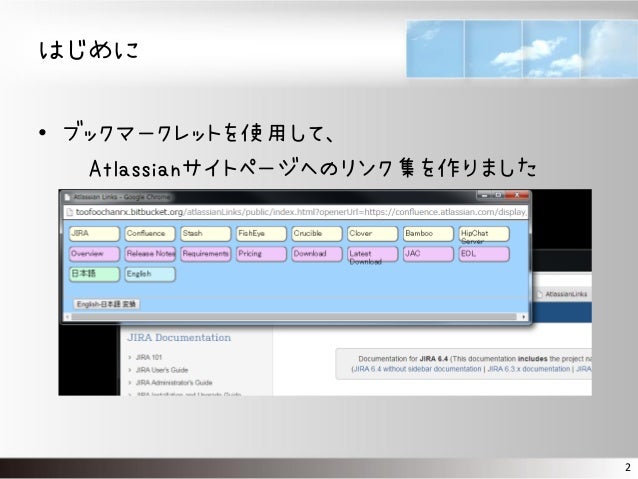Open the JIRA Documentation heading link
Image resolution: width=638 pixels, height=479 pixels.
tap(179, 337)
